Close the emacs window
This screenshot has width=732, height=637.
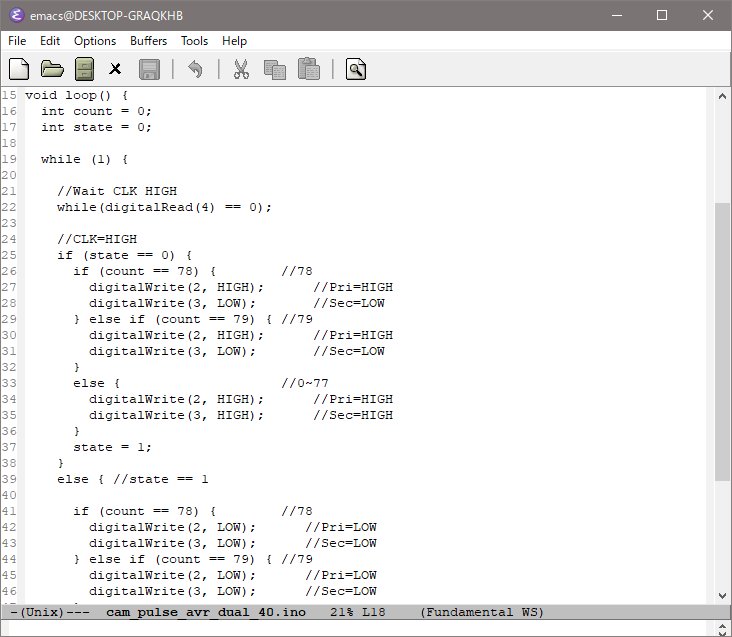click(x=708, y=15)
